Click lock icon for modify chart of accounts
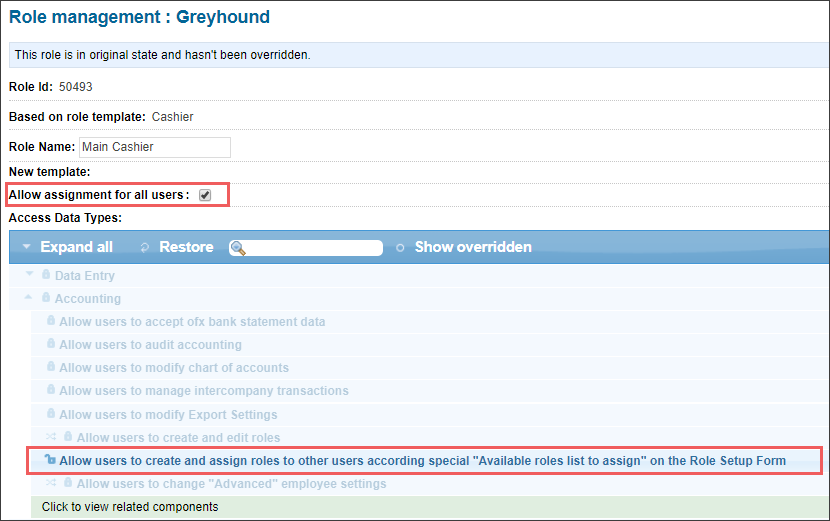 click(x=51, y=366)
